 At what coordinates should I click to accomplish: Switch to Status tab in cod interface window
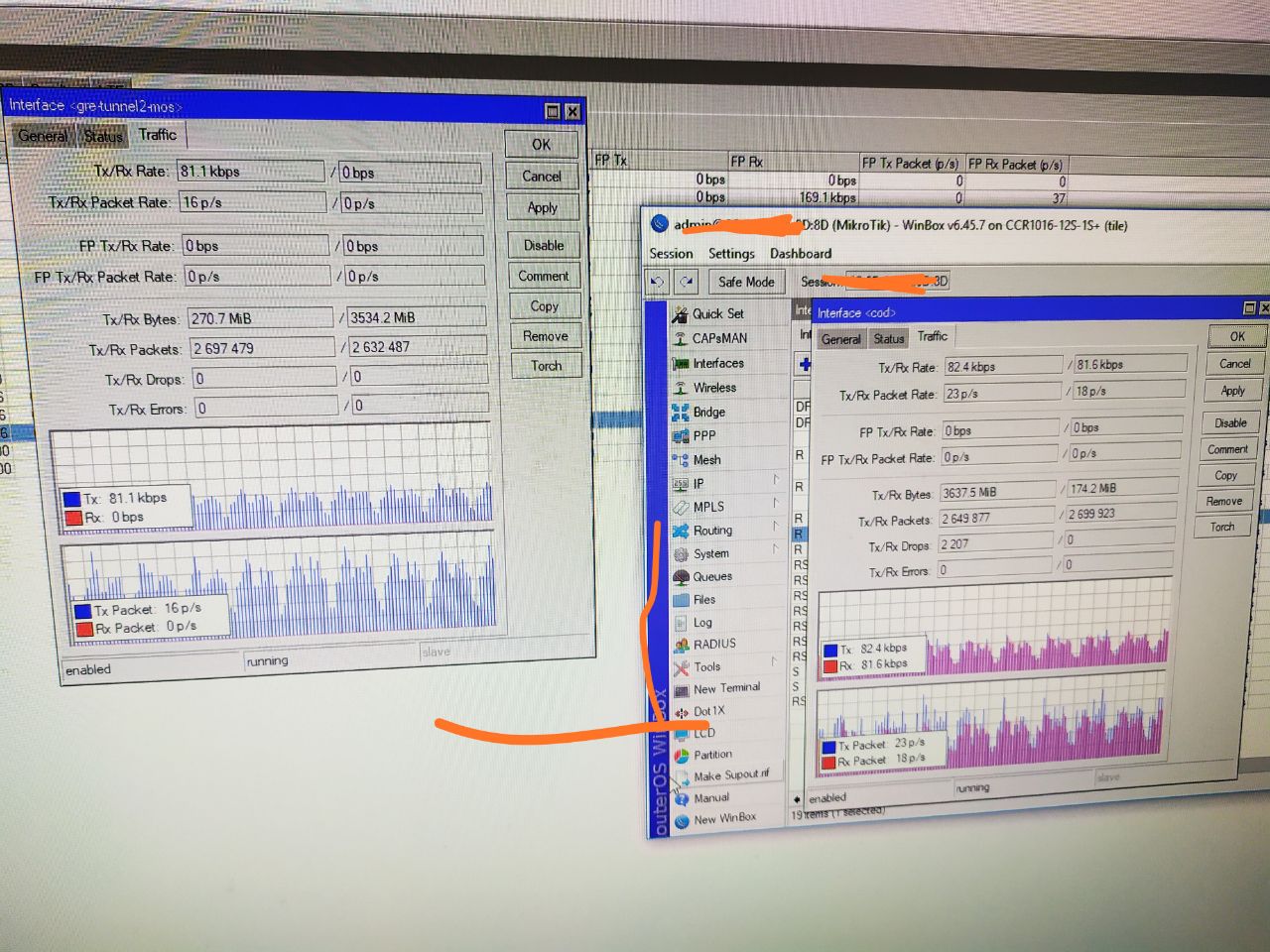pos(889,338)
